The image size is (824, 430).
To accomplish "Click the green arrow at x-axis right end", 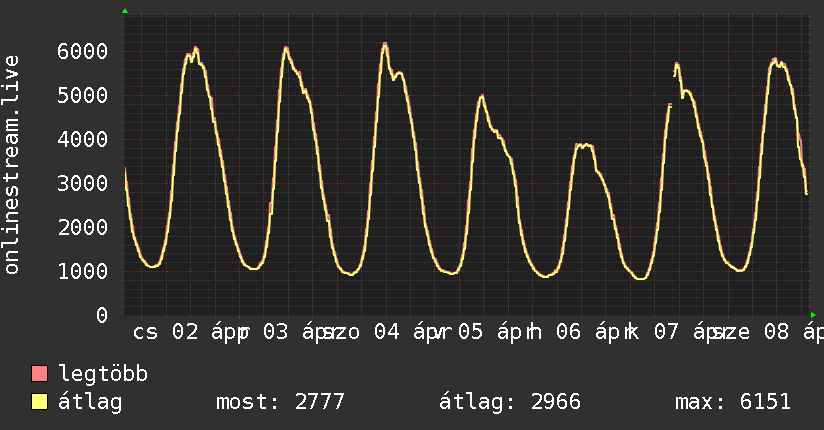I will point(813,315).
